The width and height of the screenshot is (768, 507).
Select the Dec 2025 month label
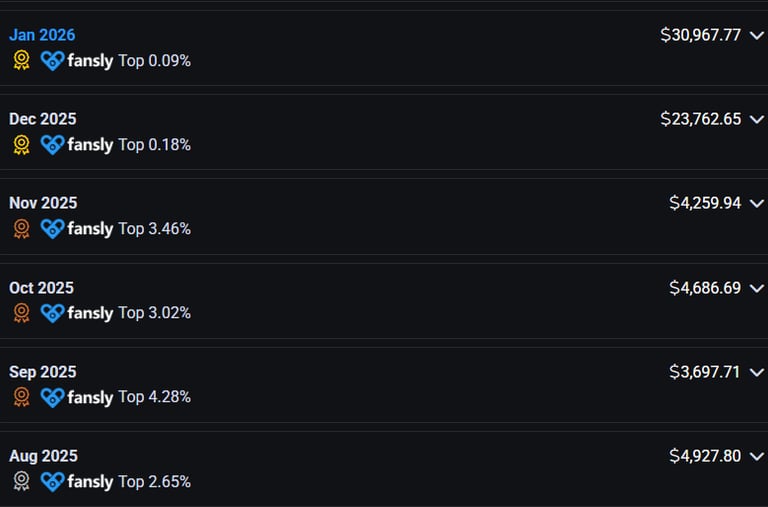(43, 119)
